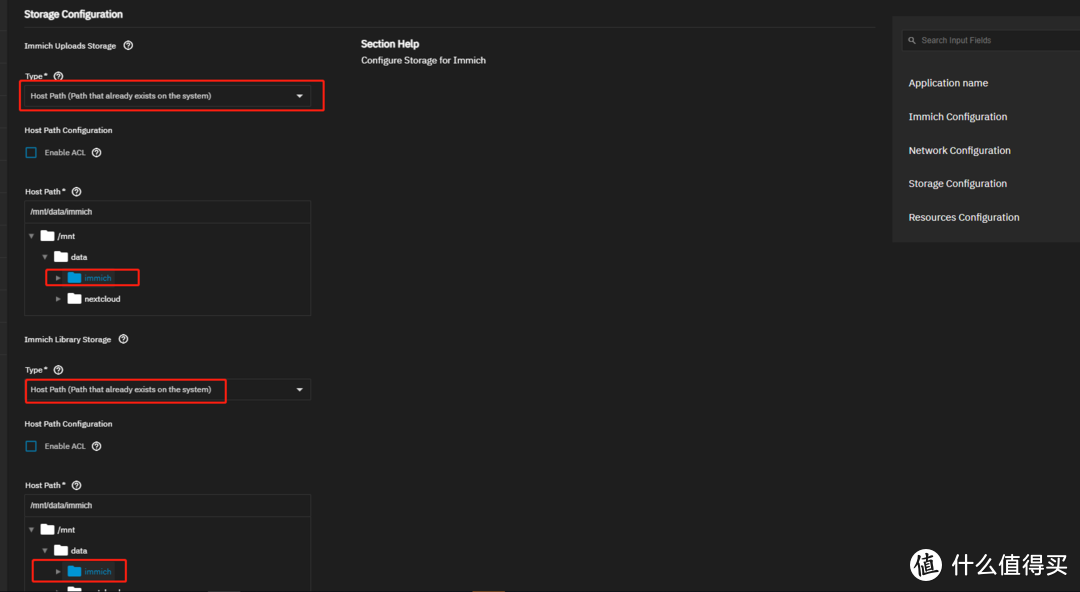Image resolution: width=1080 pixels, height=592 pixels.
Task: Select /mnt folder icon in Library tree
Action: point(48,529)
